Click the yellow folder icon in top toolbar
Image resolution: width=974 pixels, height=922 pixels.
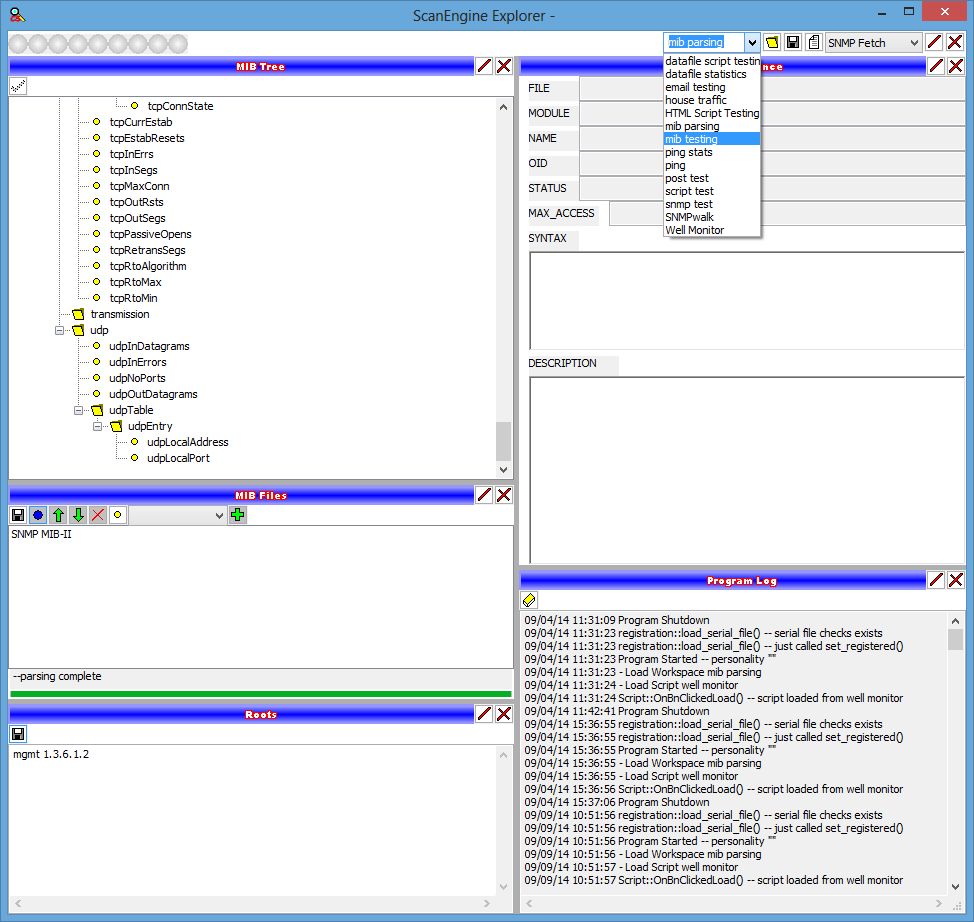(772, 42)
